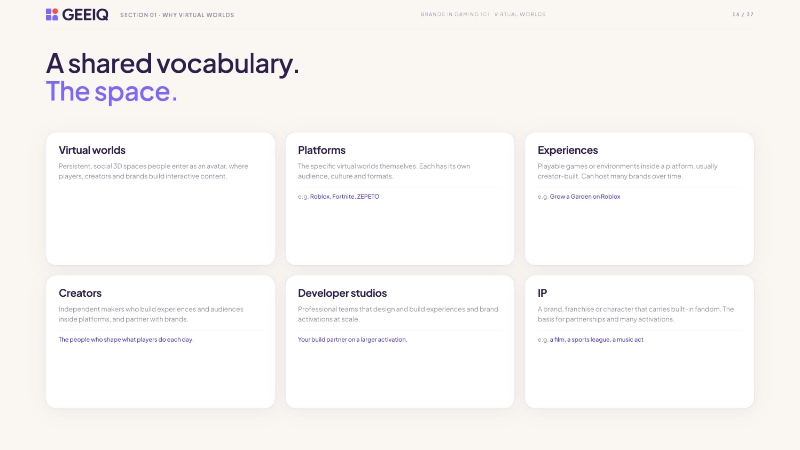
Task: Click the IP card description paragraph
Action: [636, 314]
